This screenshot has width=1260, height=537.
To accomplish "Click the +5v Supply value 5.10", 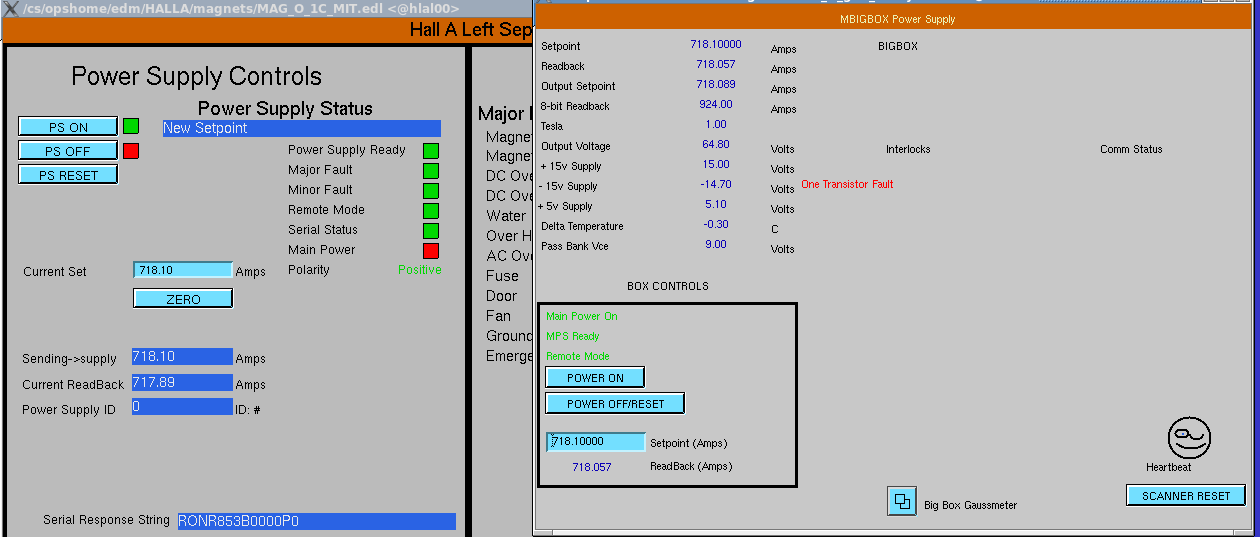I will click(x=716, y=204).
